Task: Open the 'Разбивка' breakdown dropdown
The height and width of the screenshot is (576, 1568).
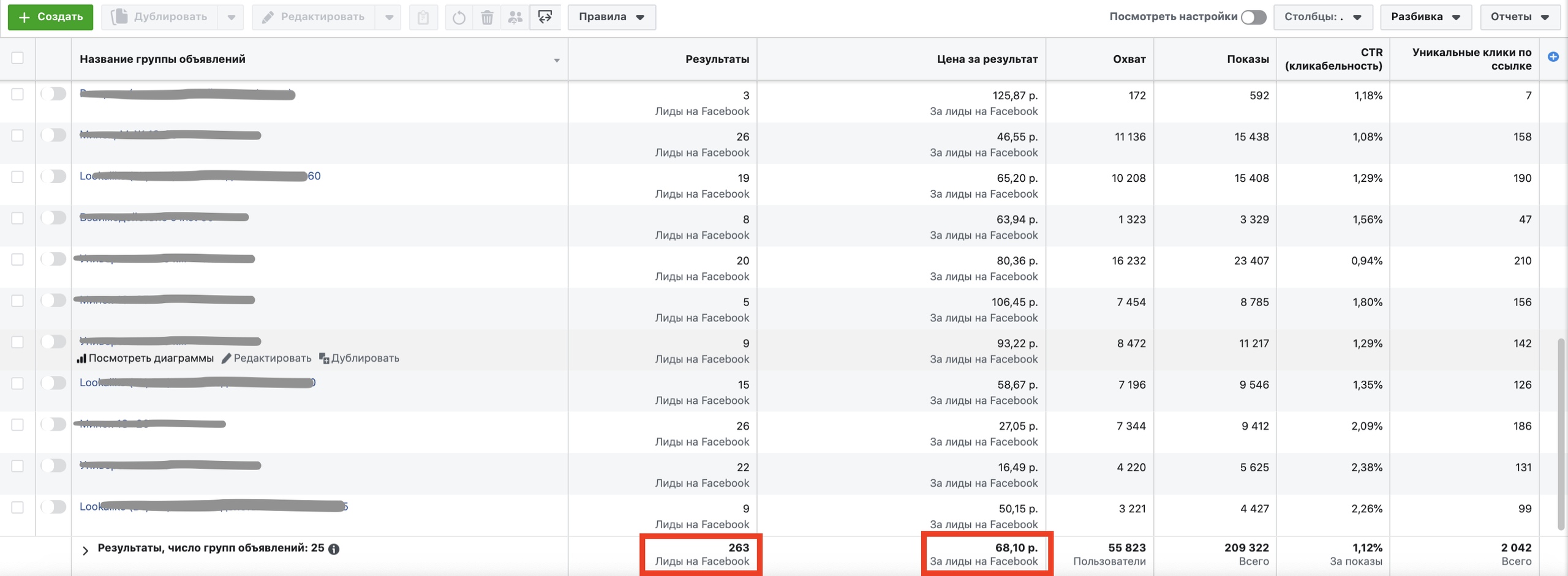Action: (x=1425, y=17)
